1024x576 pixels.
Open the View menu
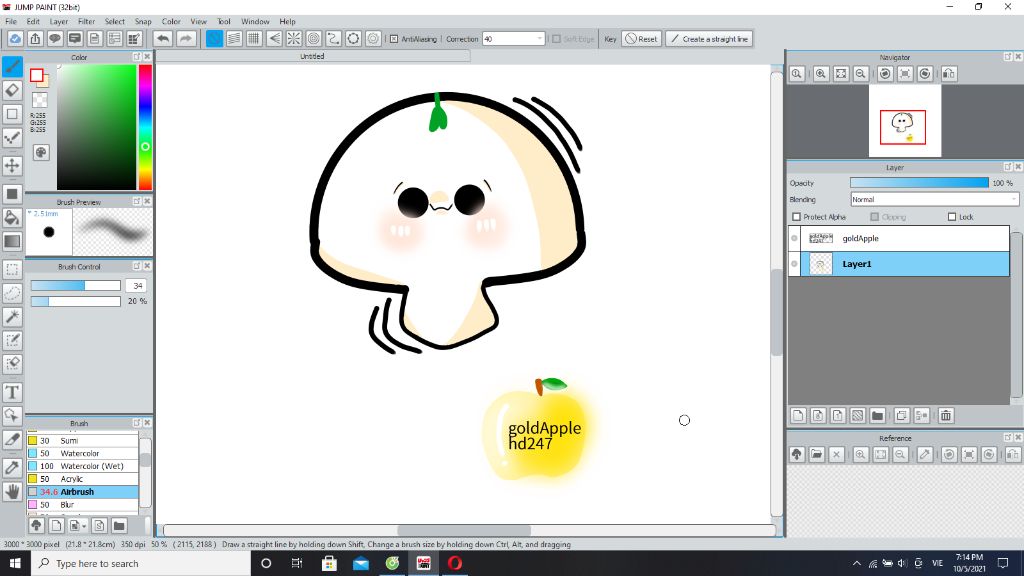coord(199,22)
